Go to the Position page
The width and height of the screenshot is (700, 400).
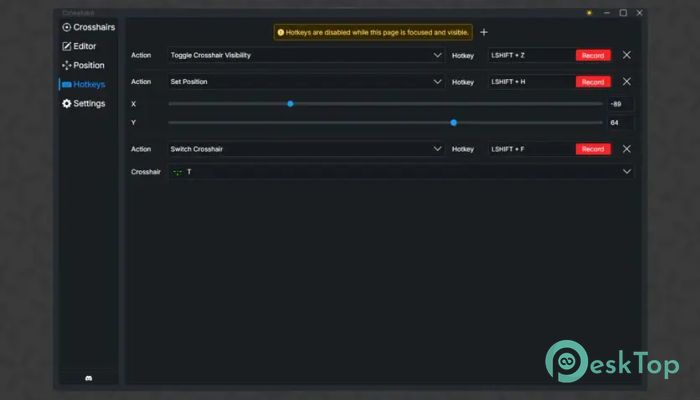[83, 65]
